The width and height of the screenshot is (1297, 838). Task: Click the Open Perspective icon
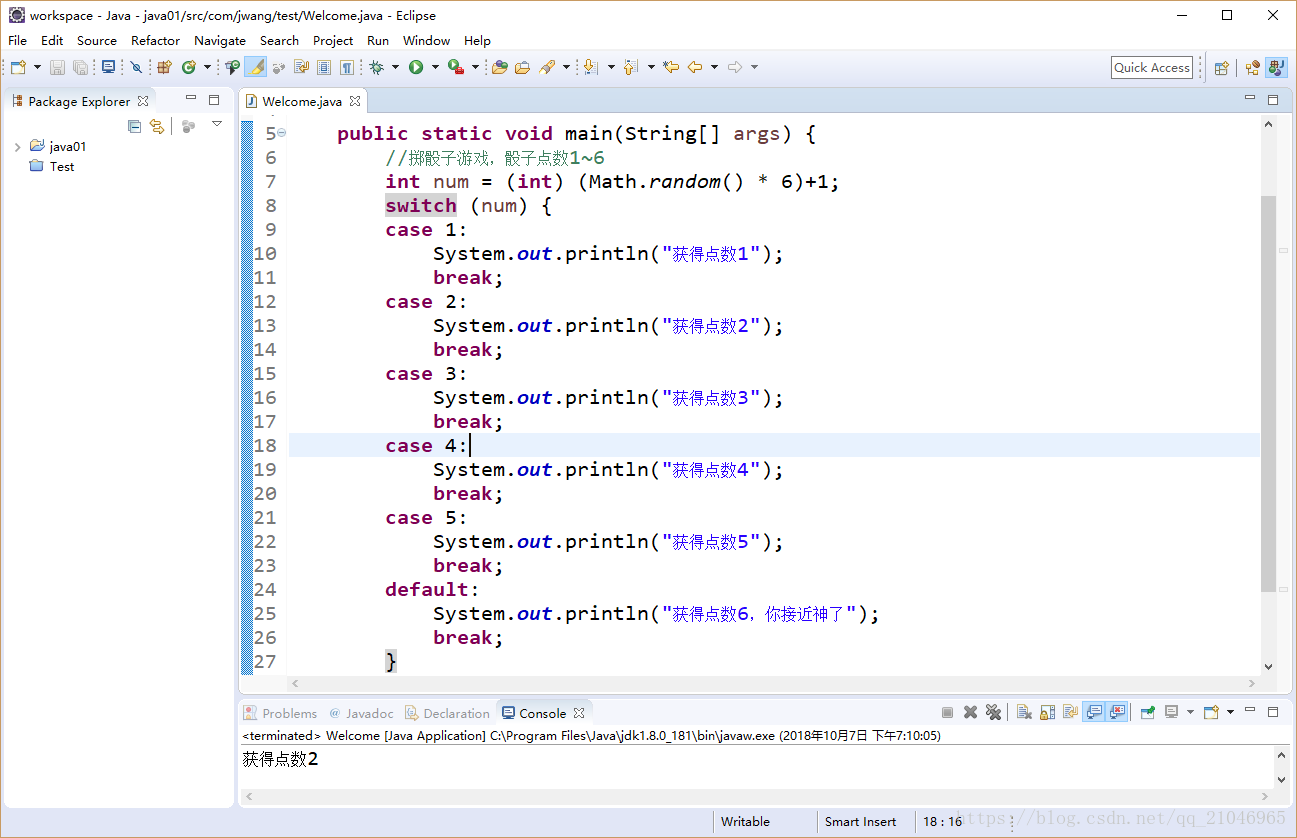(1221, 68)
